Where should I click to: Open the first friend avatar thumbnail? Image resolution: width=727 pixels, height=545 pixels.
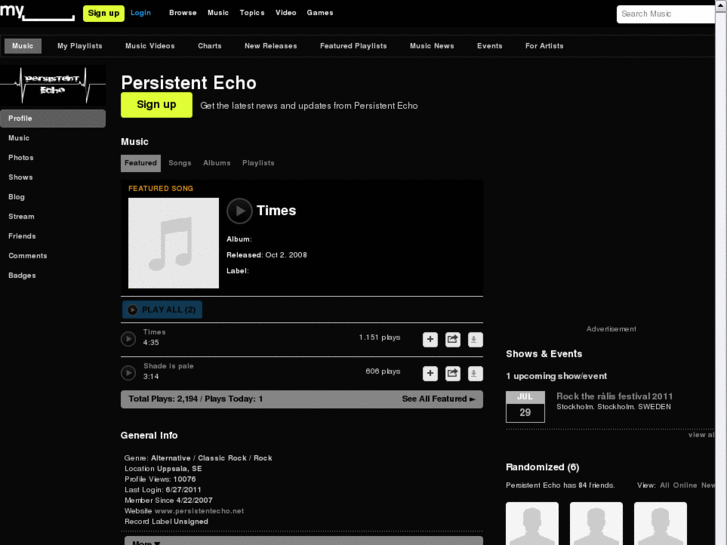point(532,523)
